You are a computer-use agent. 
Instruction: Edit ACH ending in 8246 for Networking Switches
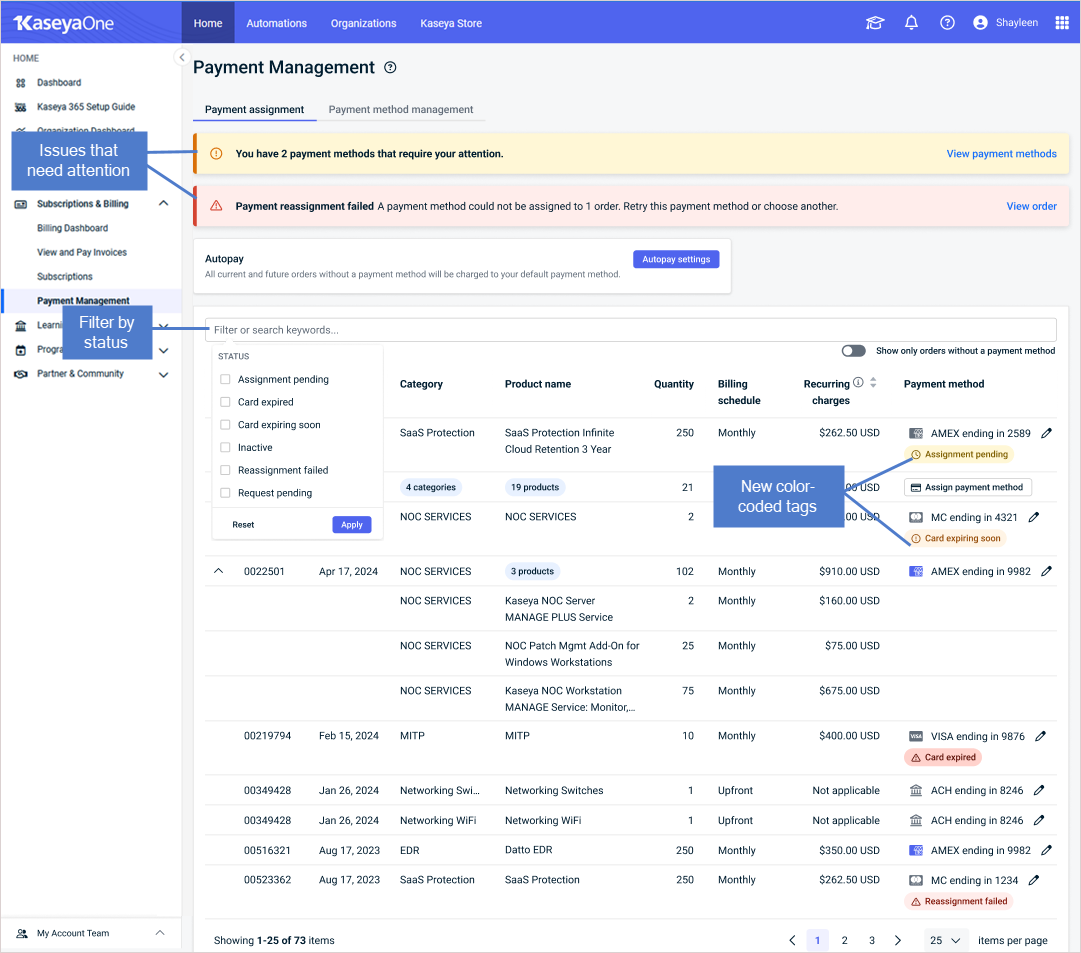(1039, 790)
